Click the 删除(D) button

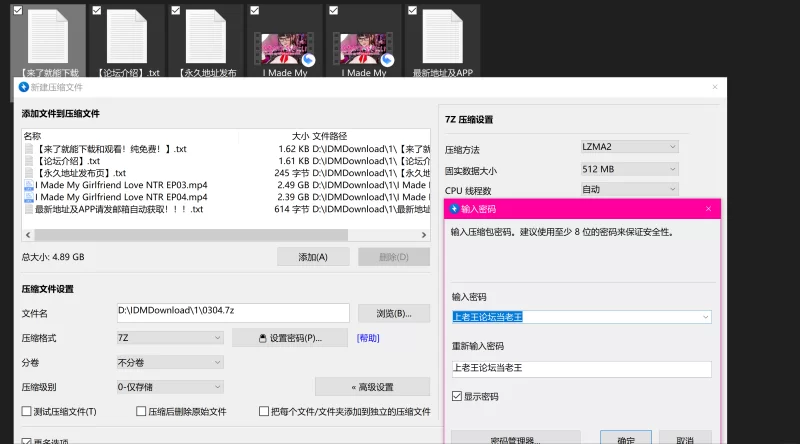(x=394, y=257)
